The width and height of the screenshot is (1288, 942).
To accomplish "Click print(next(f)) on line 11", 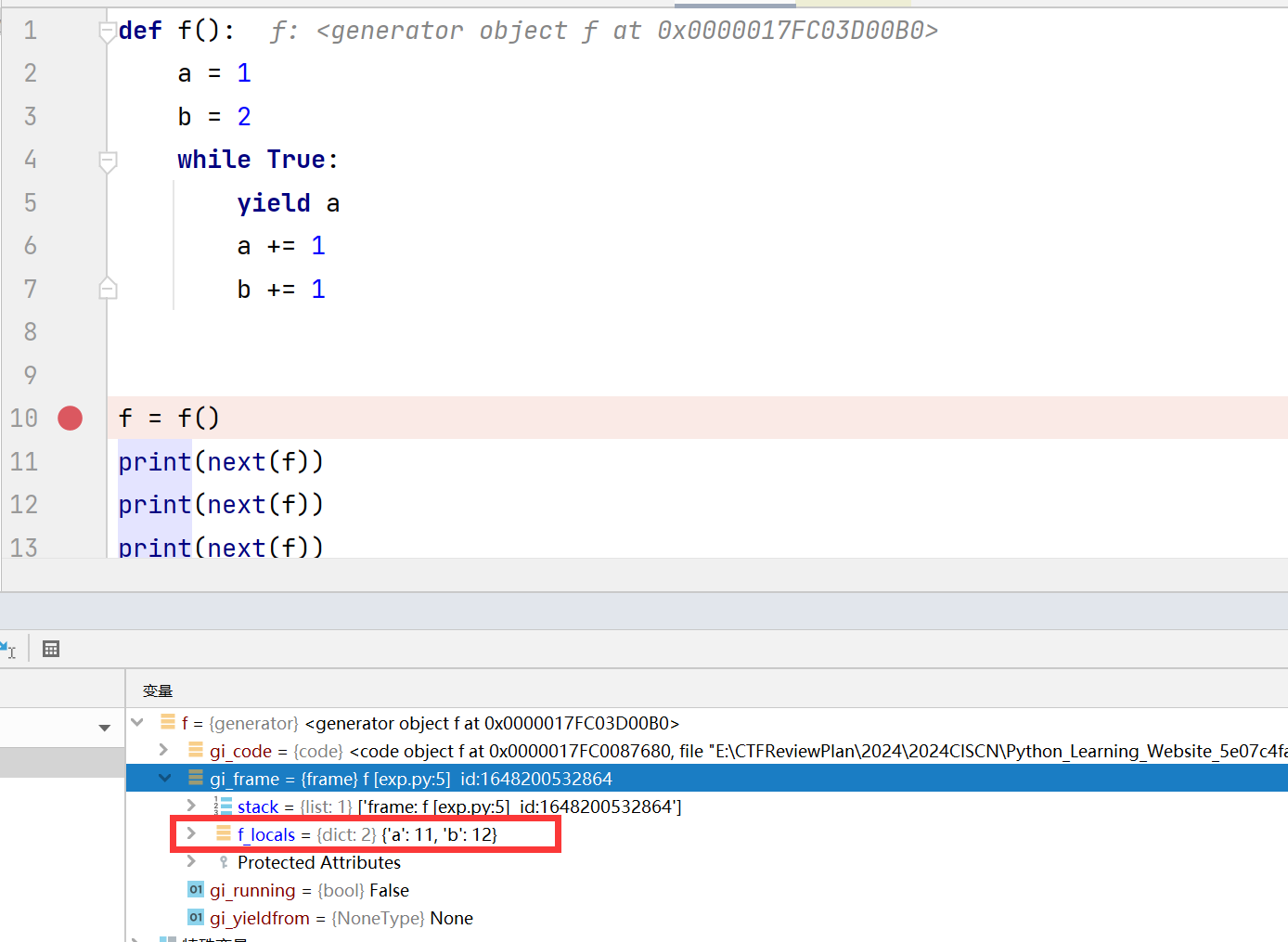I will click(221, 461).
